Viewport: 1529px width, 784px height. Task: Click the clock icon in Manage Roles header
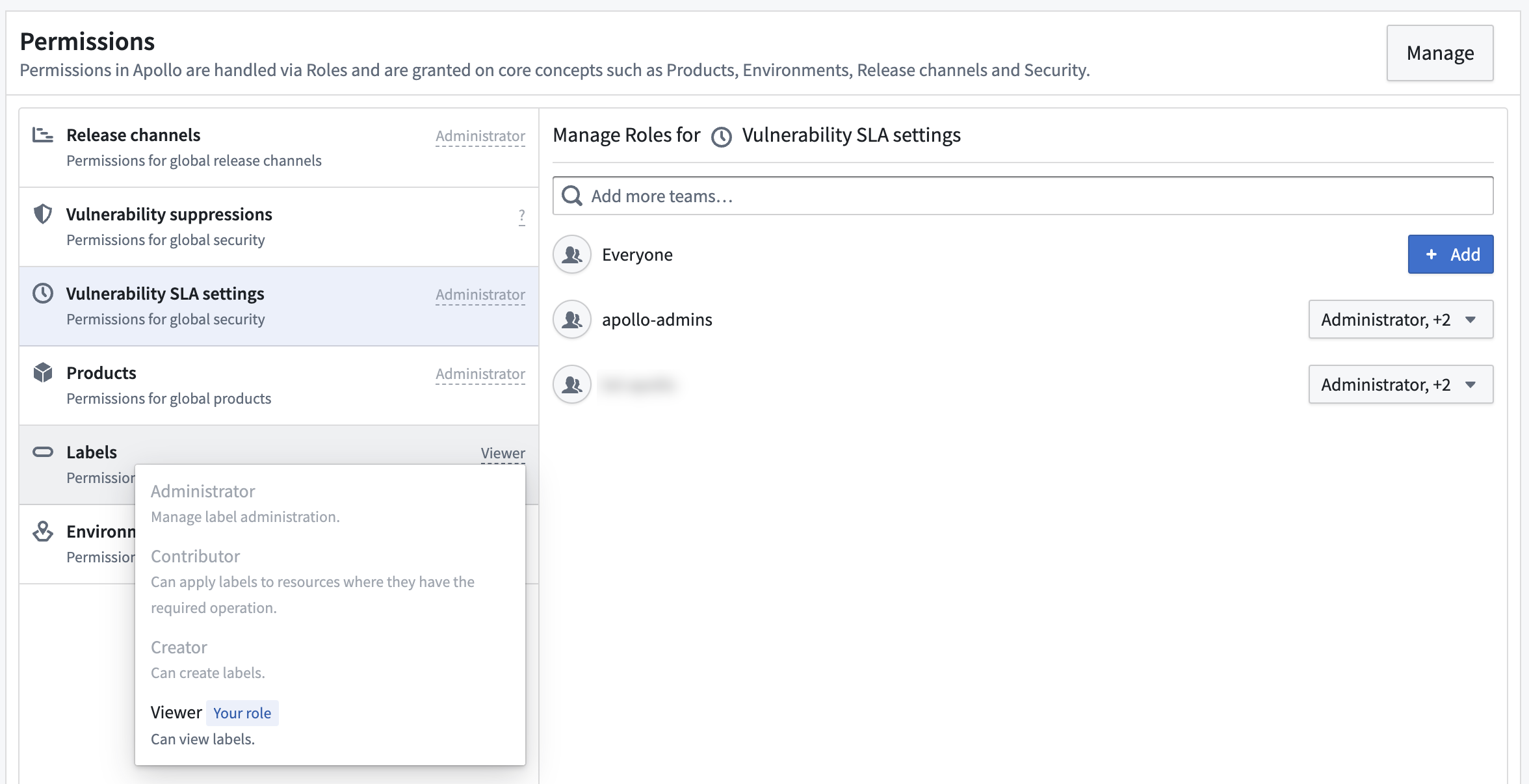pyautogui.click(x=722, y=137)
